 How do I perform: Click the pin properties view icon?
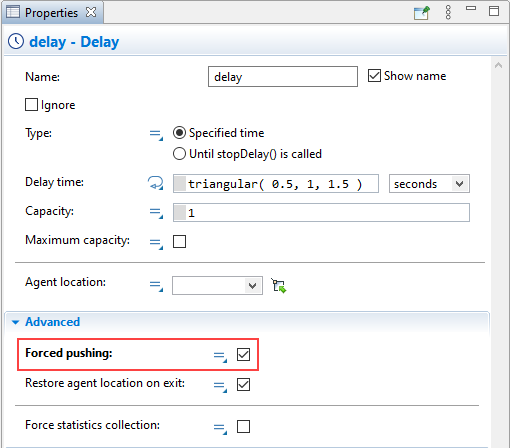pyautogui.click(x=422, y=13)
